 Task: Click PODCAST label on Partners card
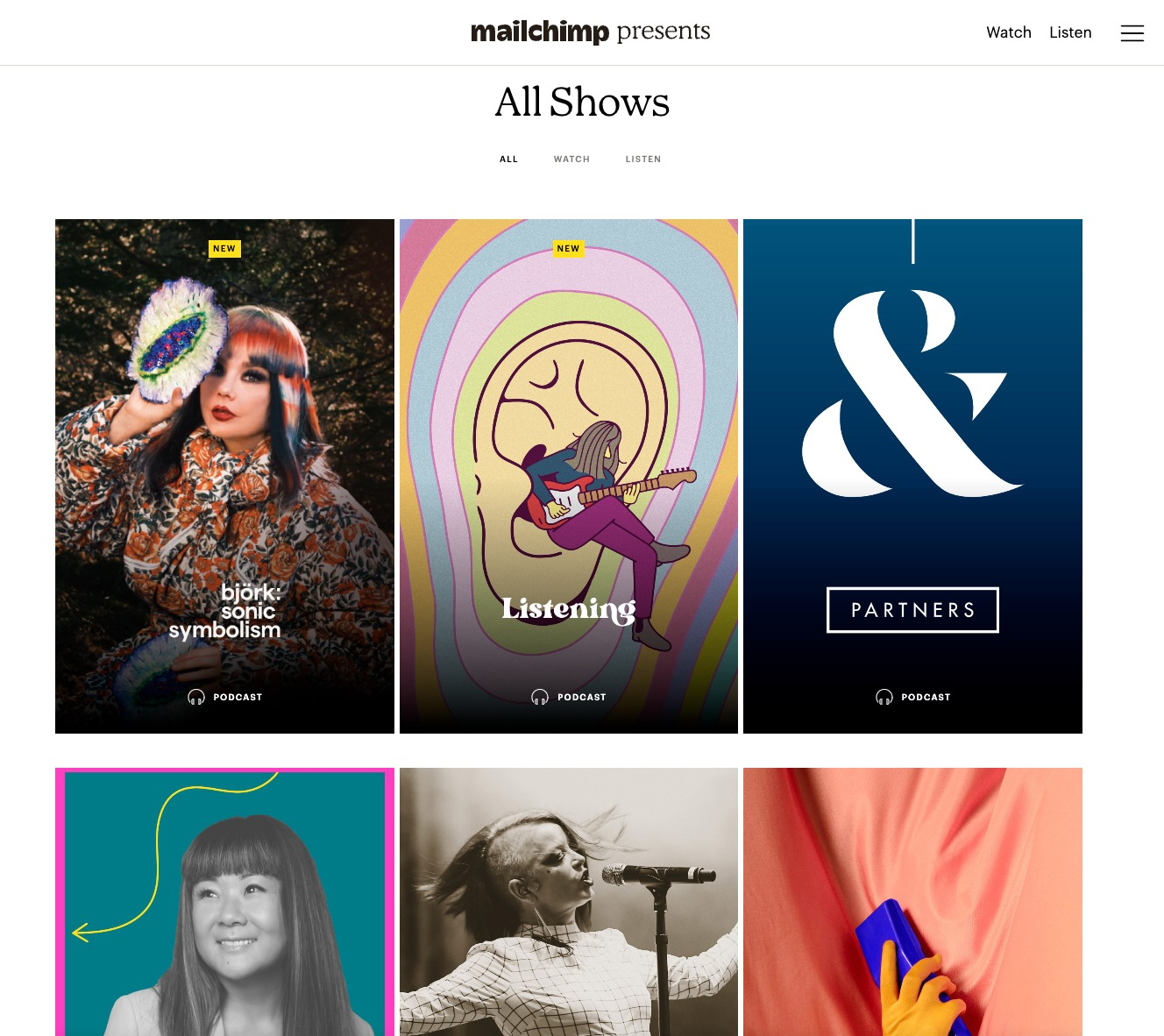[x=926, y=698]
